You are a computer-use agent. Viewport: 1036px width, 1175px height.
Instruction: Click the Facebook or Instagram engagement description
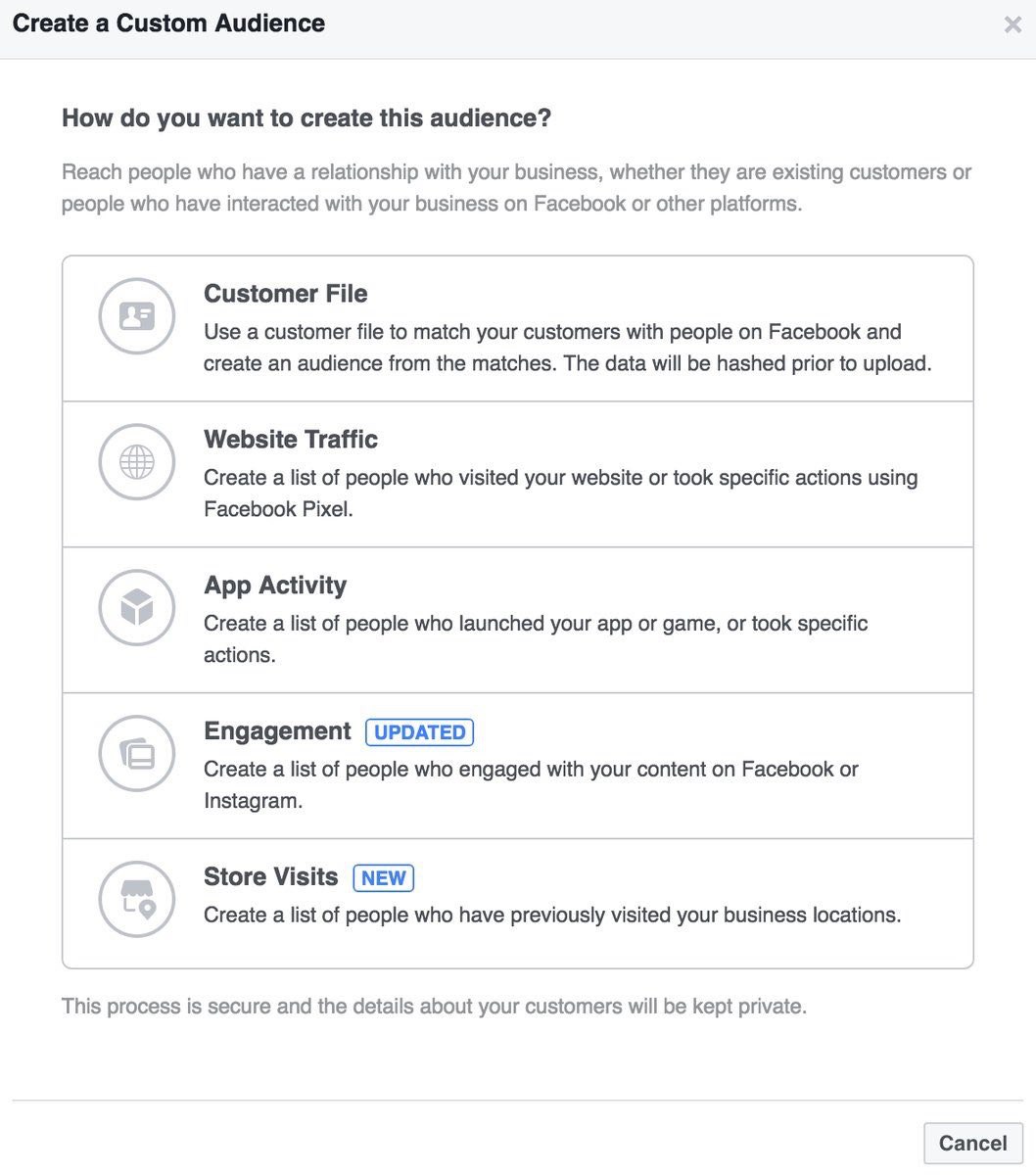click(531, 785)
